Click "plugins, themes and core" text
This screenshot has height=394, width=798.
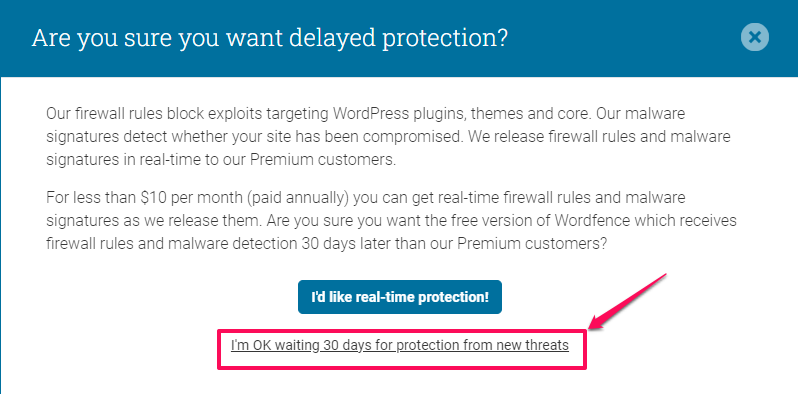point(503,114)
